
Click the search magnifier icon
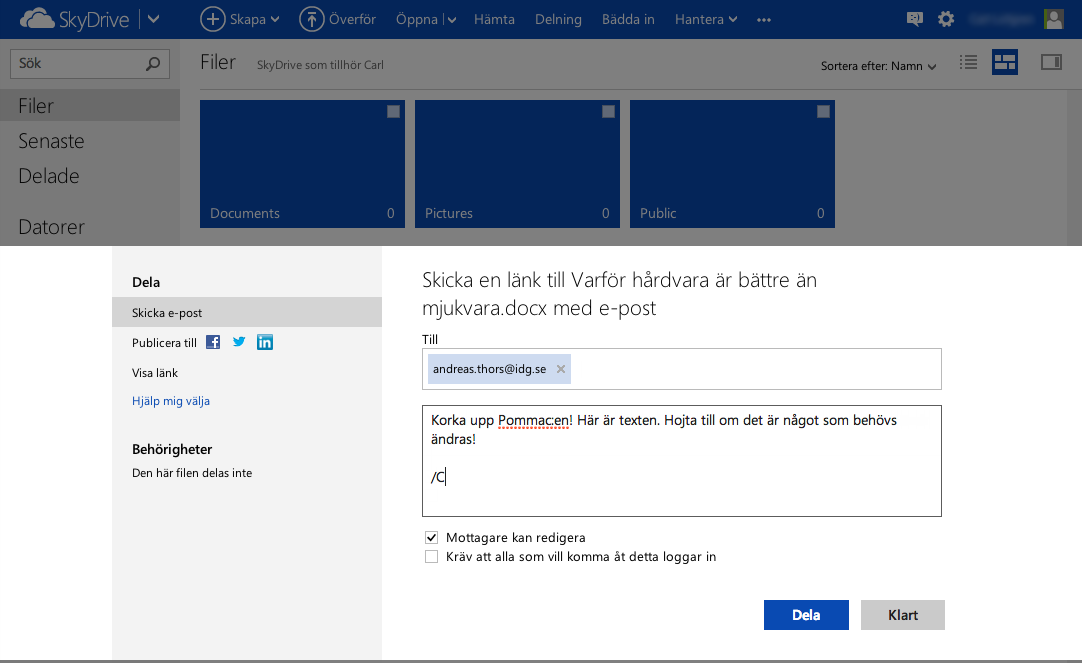pyautogui.click(x=153, y=63)
